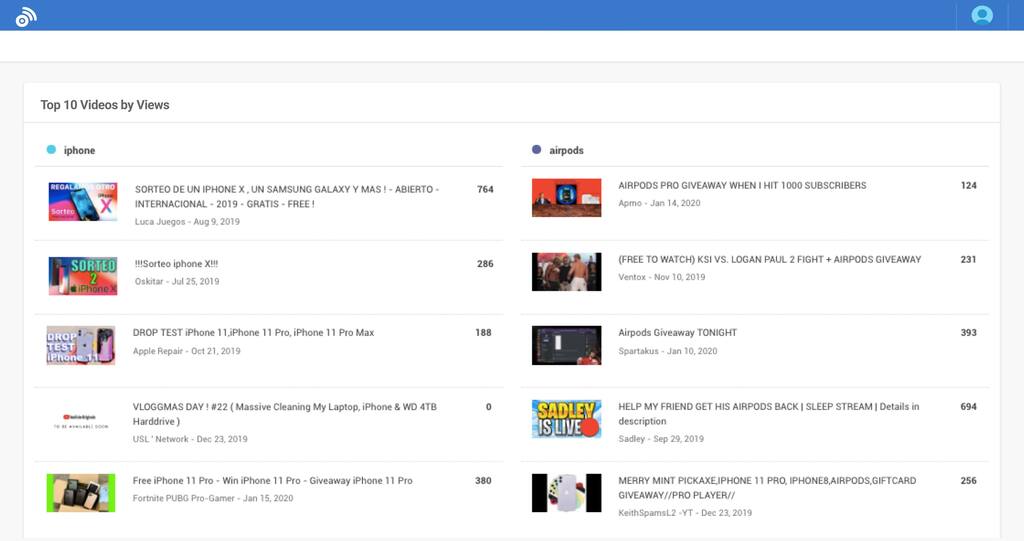Open the Sadley Is Live thumbnail
Screen dimensions: 1024x541
pos(566,419)
